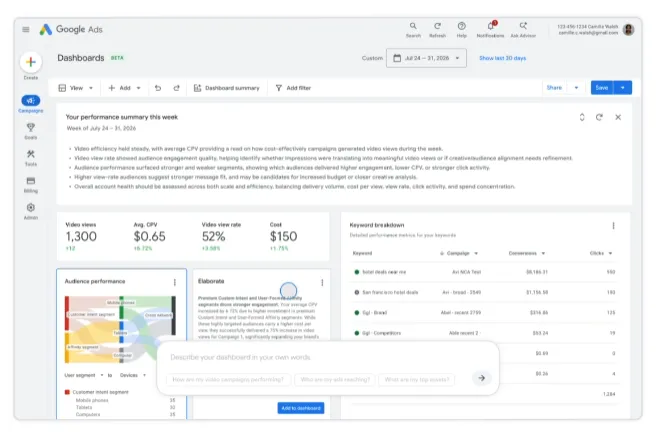Select the Avg. CPV metric $0.65

pyautogui.click(x=149, y=236)
